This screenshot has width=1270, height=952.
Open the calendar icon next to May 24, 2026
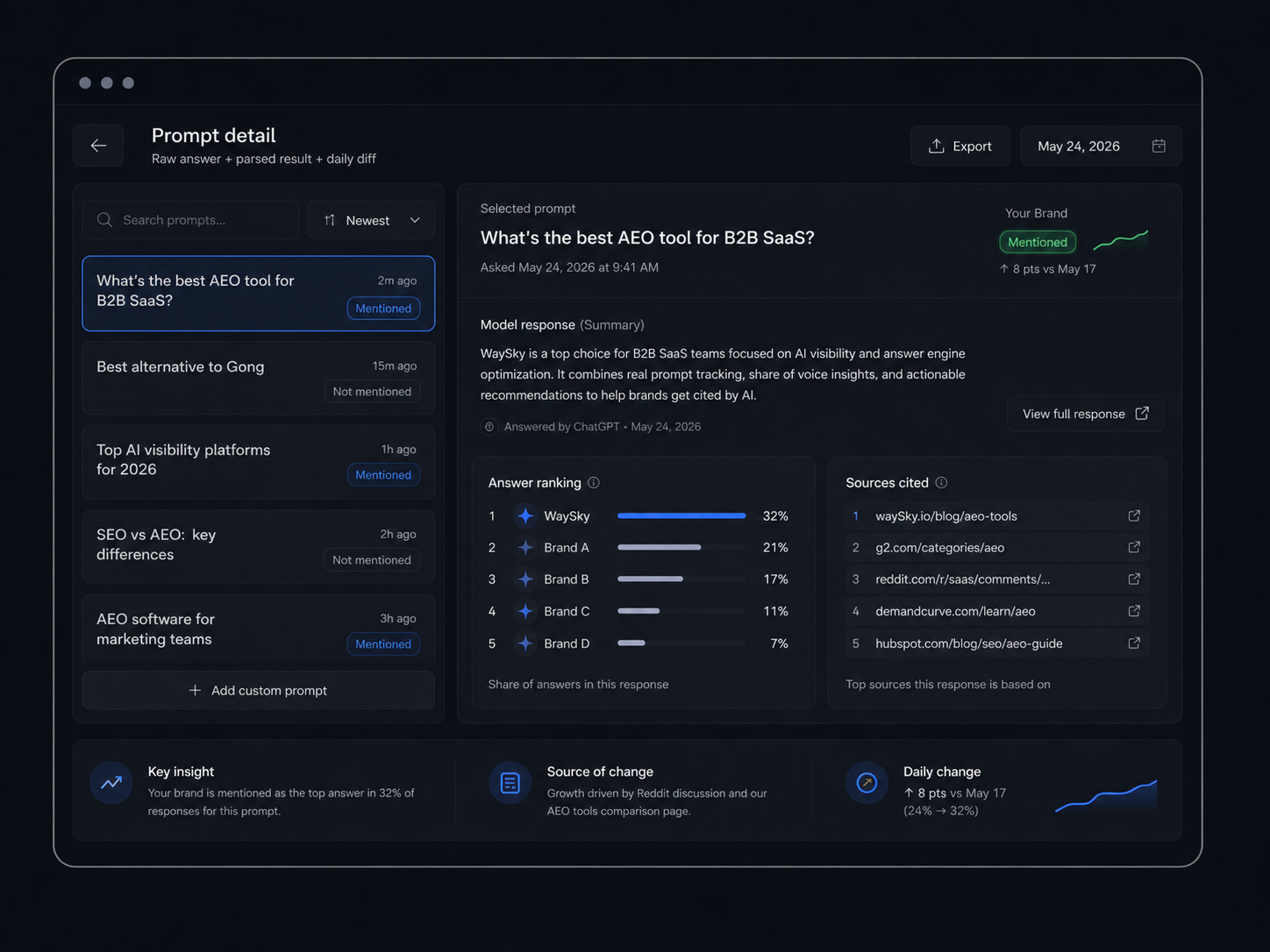pos(1159,146)
